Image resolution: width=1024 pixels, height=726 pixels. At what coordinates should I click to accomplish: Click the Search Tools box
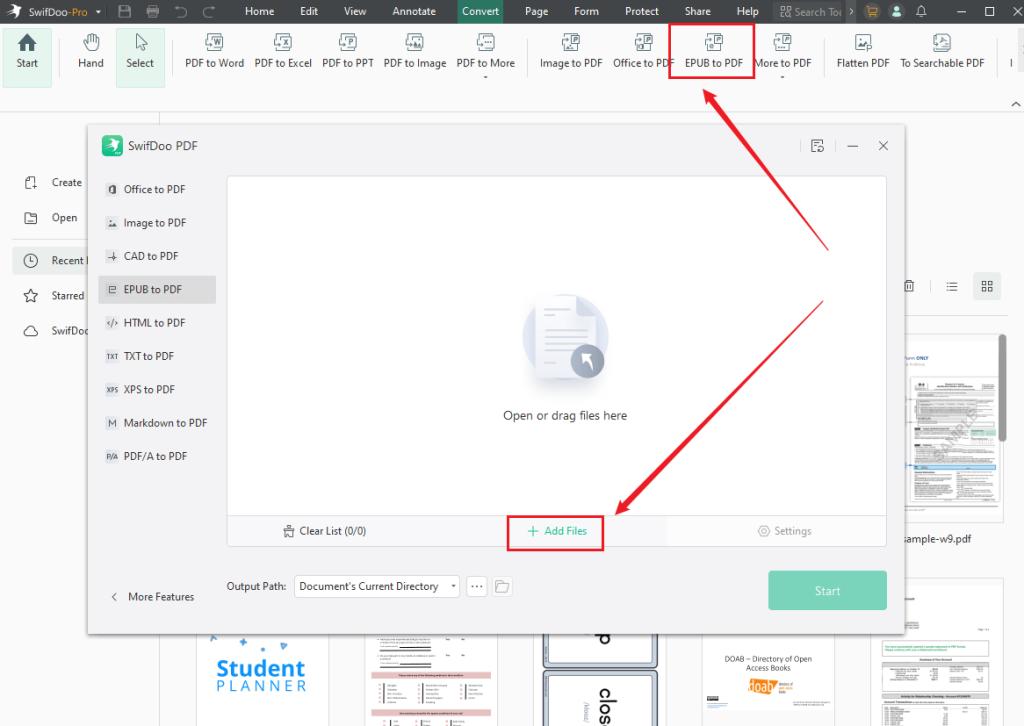pyautogui.click(x=811, y=12)
